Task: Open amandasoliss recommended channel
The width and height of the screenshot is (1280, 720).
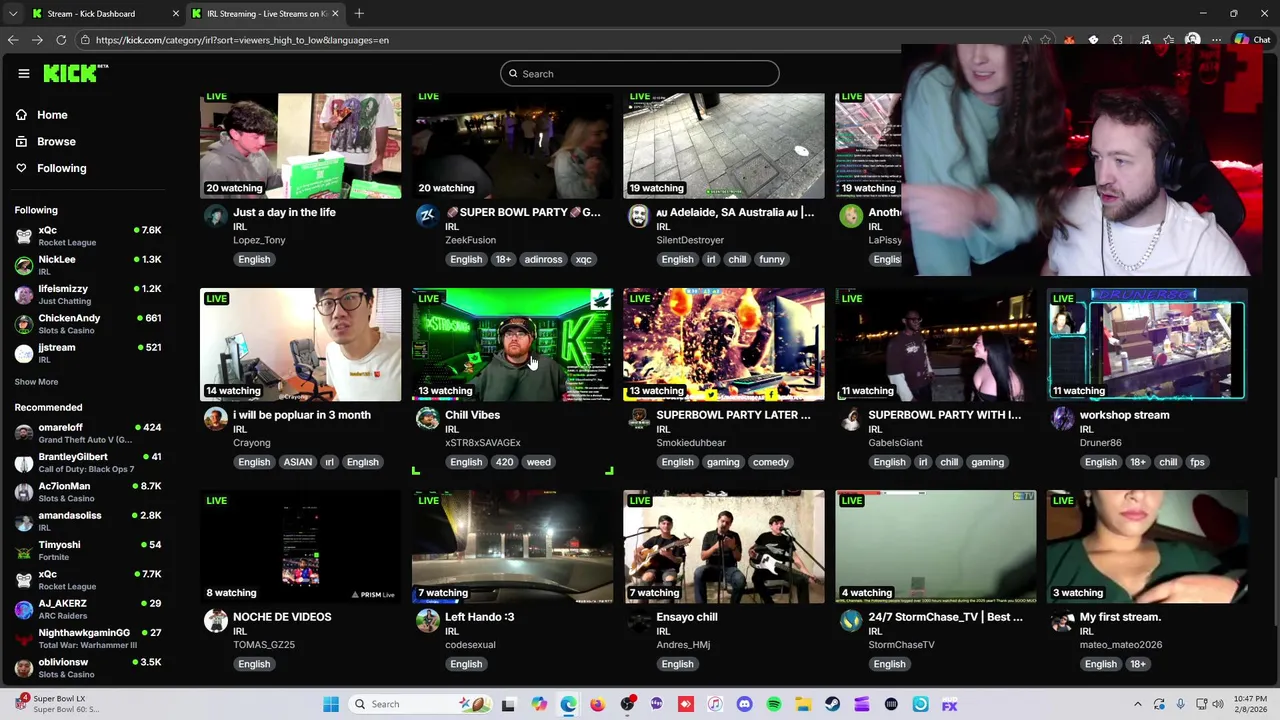Action: coord(88,521)
